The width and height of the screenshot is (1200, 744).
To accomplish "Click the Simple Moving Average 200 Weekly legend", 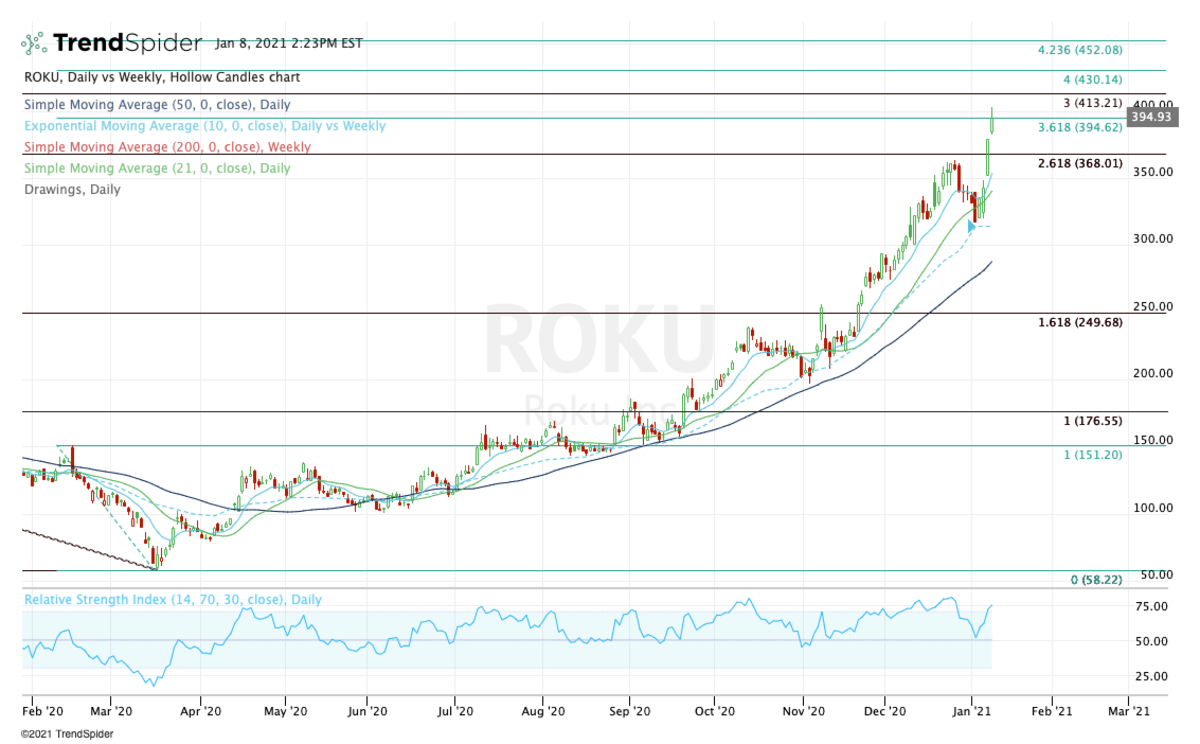I will (166, 147).
